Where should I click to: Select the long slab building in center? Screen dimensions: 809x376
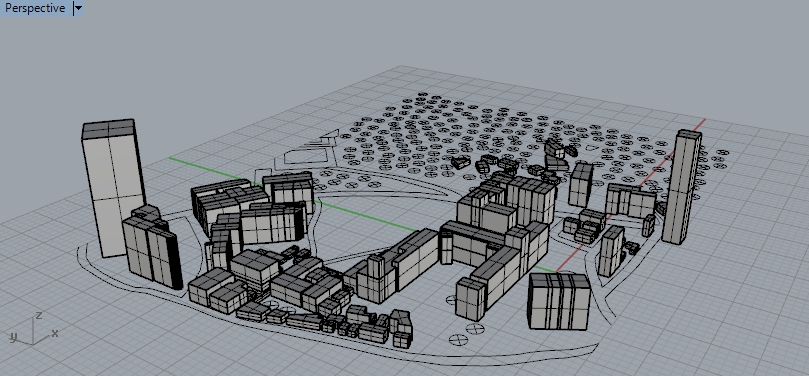coord(416,260)
